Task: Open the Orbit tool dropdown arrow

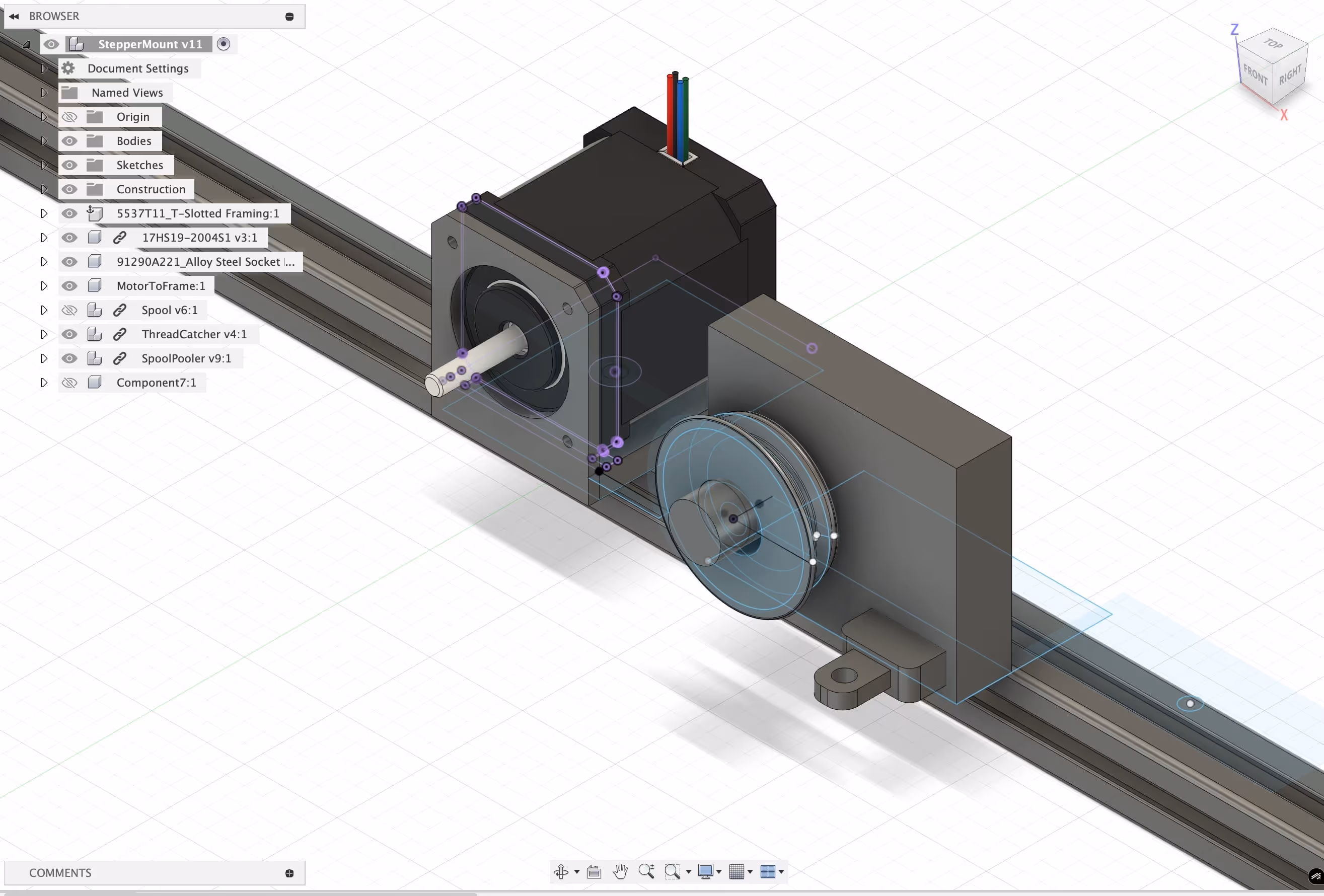Action: coord(577,871)
